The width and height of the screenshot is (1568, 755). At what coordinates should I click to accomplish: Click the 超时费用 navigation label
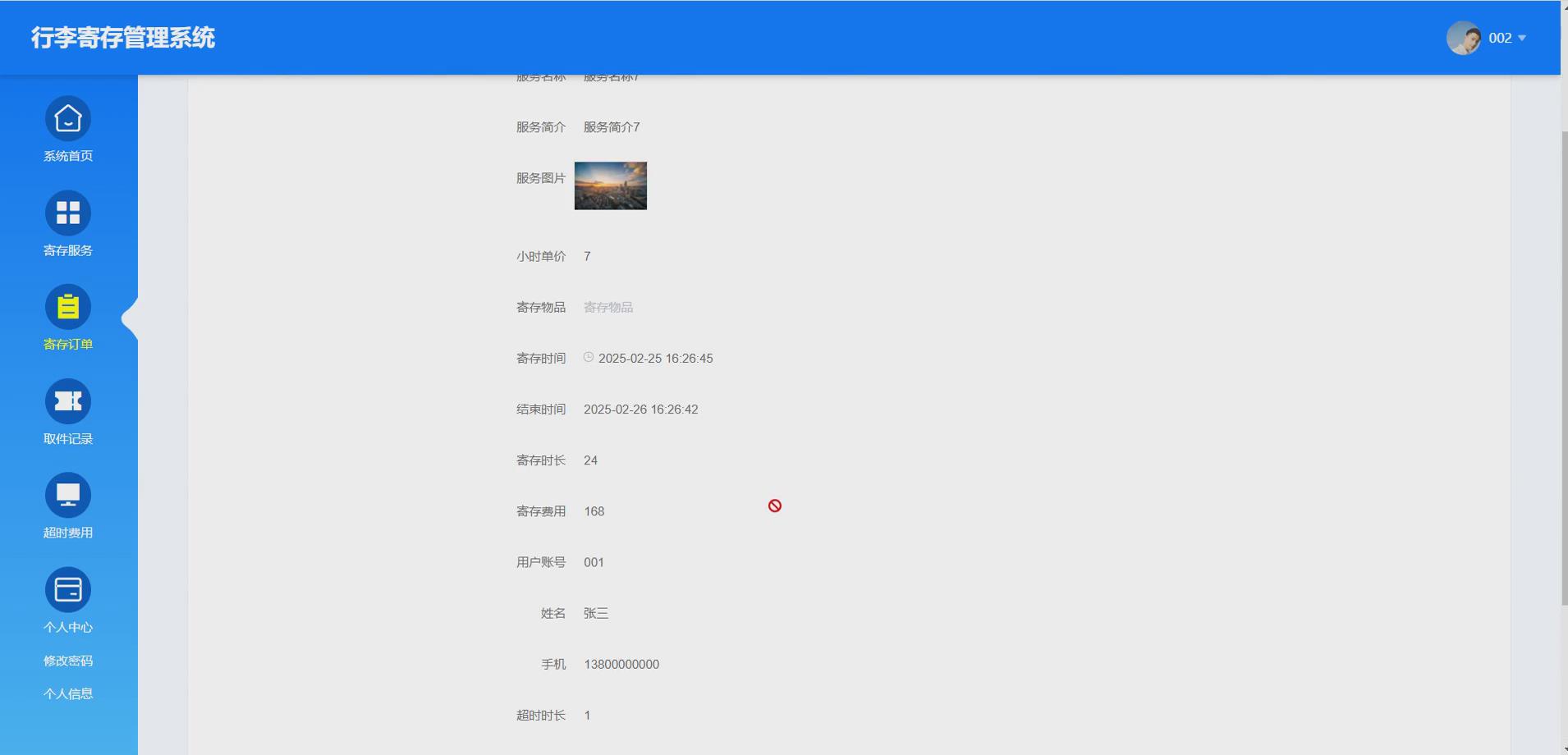click(x=68, y=532)
